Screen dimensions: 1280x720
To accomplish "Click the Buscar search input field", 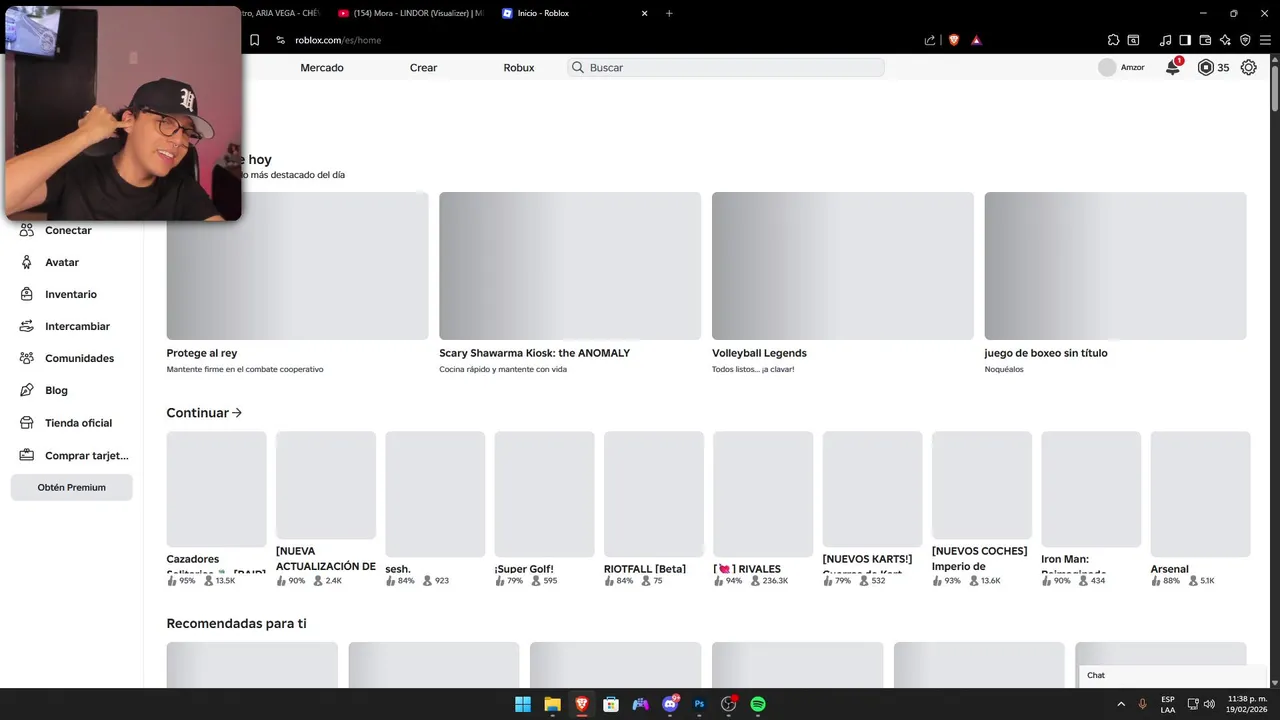I will coord(726,68).
